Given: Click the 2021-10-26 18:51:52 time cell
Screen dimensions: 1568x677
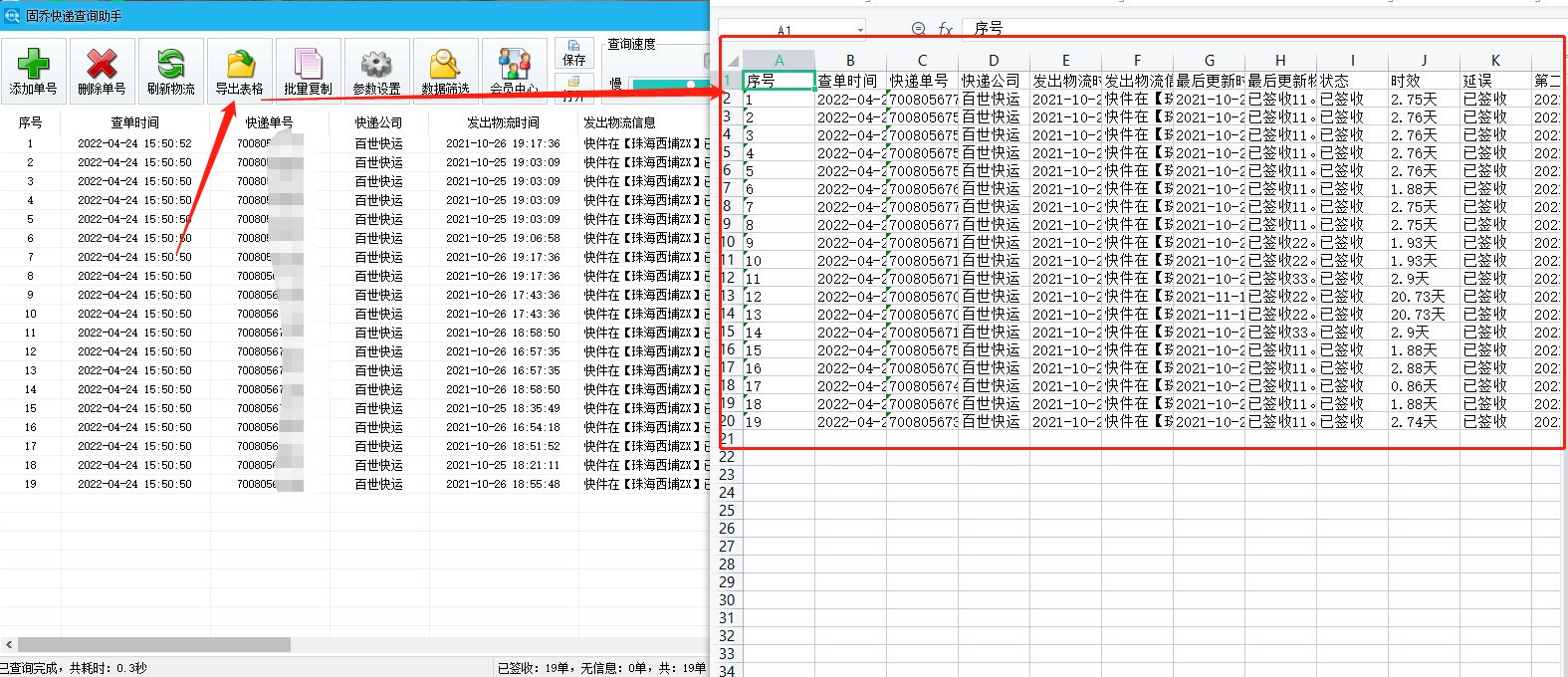Looking at the screenshot, I should point(503,446).
